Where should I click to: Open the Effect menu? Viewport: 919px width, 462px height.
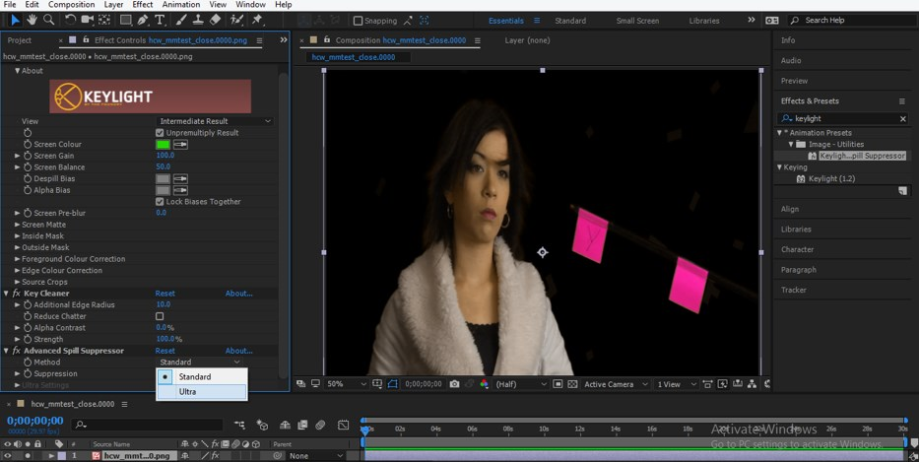coord(142,5)
